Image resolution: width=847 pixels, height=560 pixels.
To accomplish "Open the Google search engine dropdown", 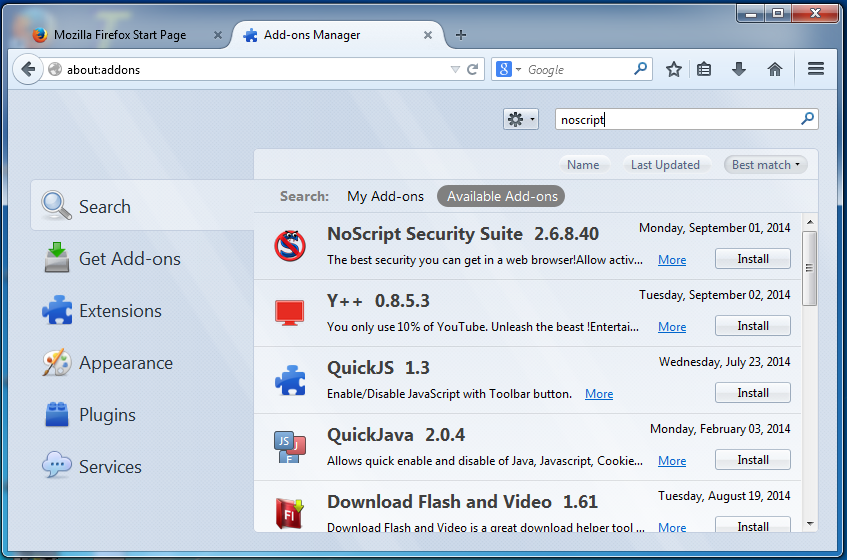I will pos(509,69).
